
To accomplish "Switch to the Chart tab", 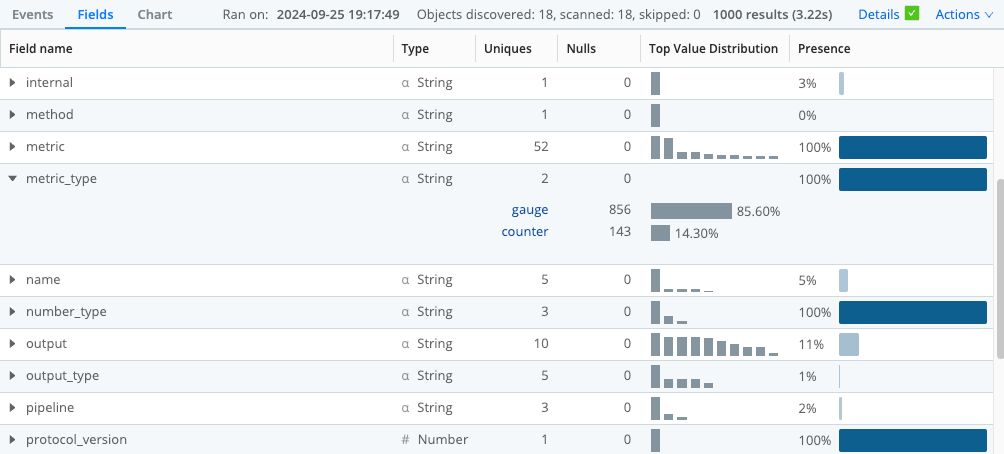I will pyautogui.click(x=155, y=15).
